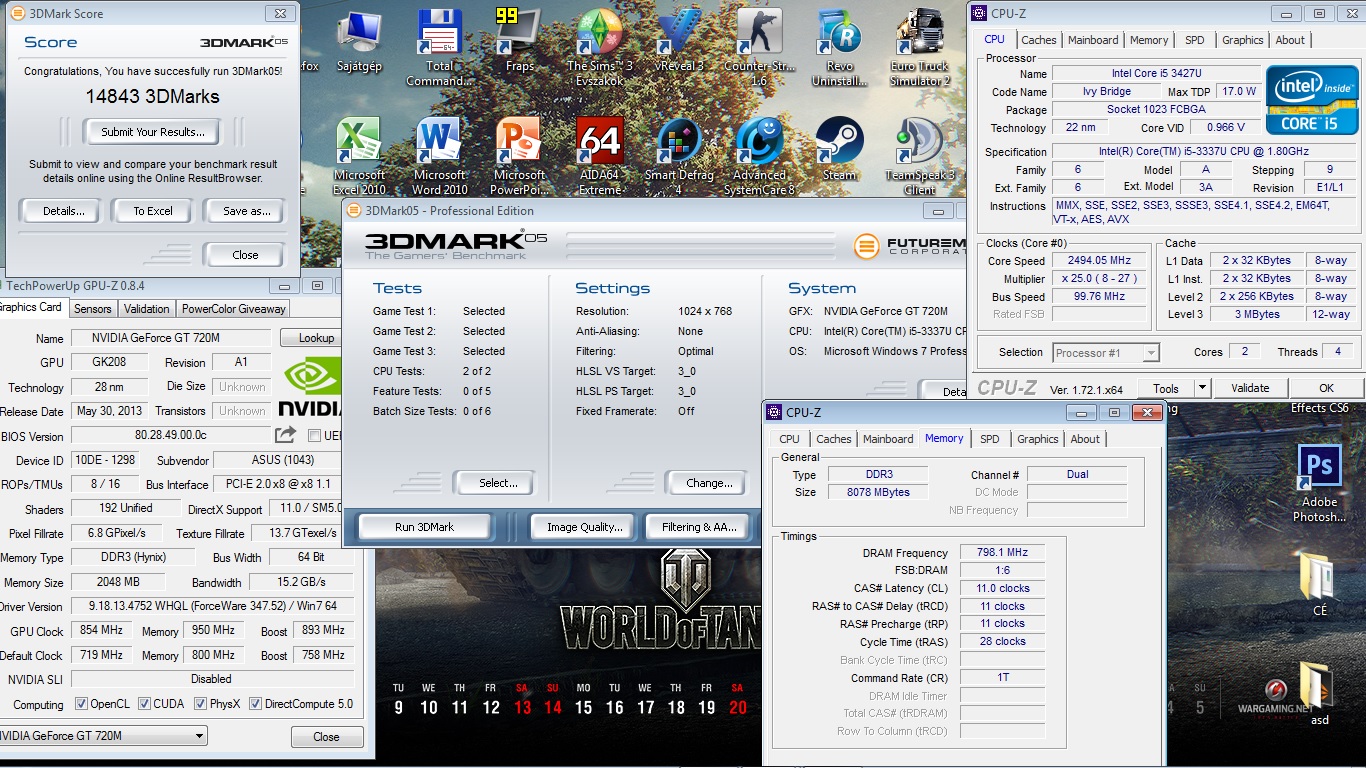This screenshot has height=768, width=1366.
Task: Launch The Sims 3 Évszakok shortcut
Action: pyautogui.click(x=599, y=45)
